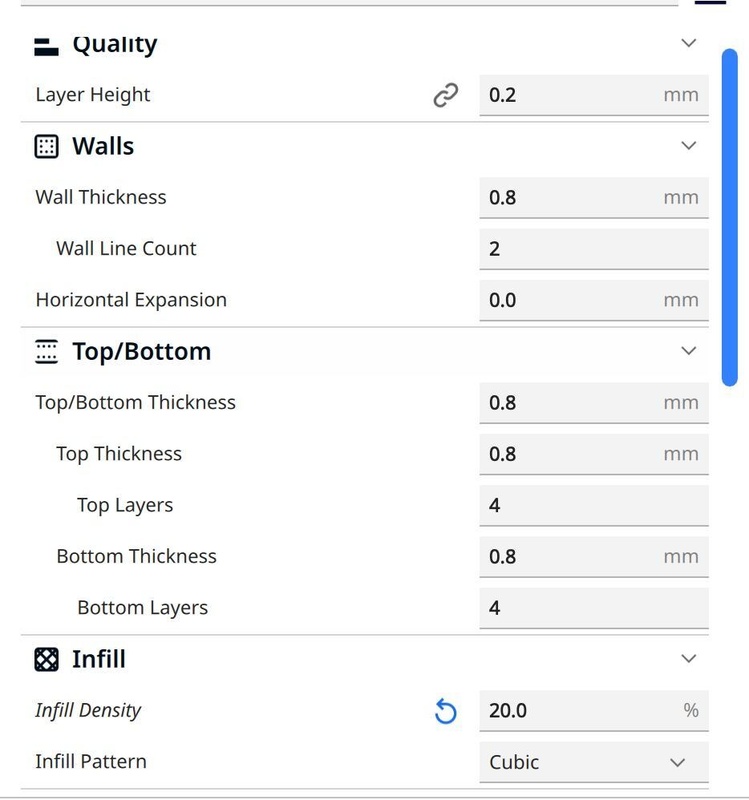The height and width of the screenshot is (800, 749).
Task: Collapse the Walls section chevron
Action: pyautogui.click(x=688, y=146)
